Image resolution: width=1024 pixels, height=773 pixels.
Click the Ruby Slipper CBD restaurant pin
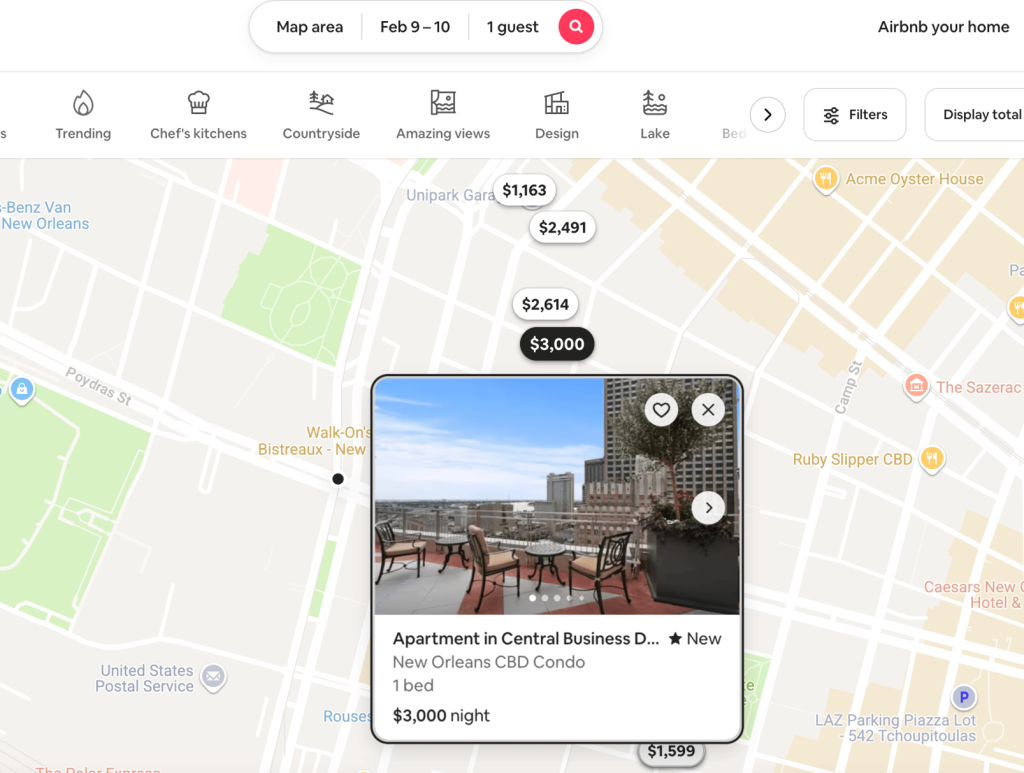tap(932, 459)
